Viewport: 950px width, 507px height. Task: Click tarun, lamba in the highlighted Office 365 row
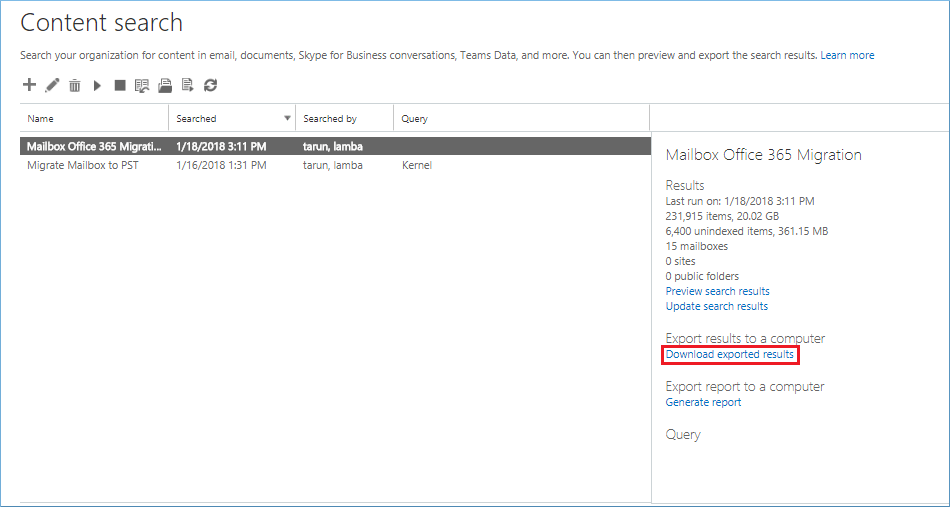point(333,147)
